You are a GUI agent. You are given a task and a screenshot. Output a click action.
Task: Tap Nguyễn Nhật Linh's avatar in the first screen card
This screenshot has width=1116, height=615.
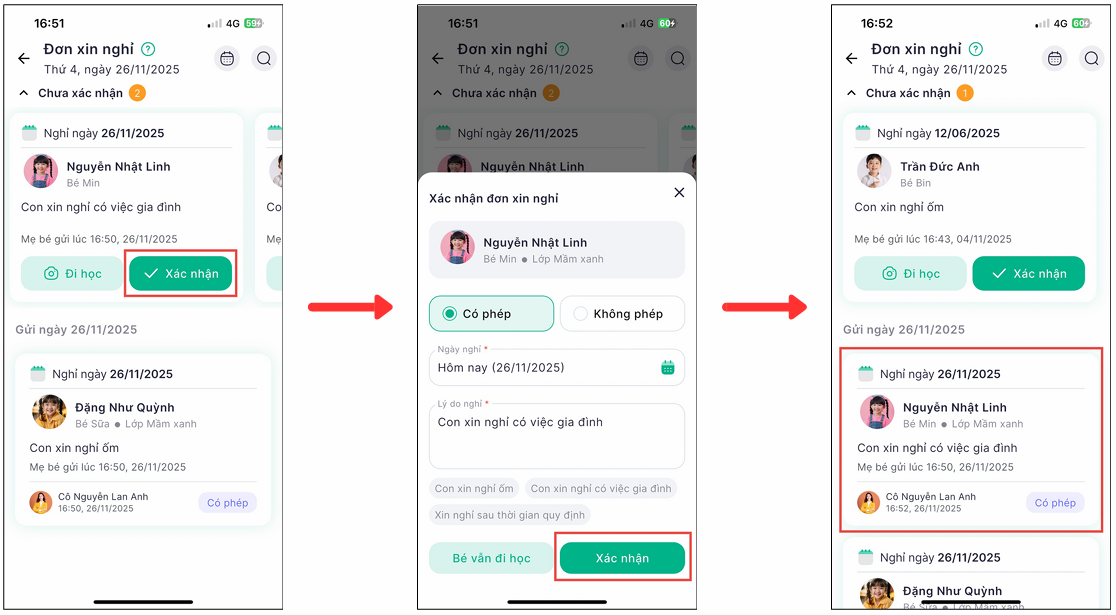(x=41, y=172)
